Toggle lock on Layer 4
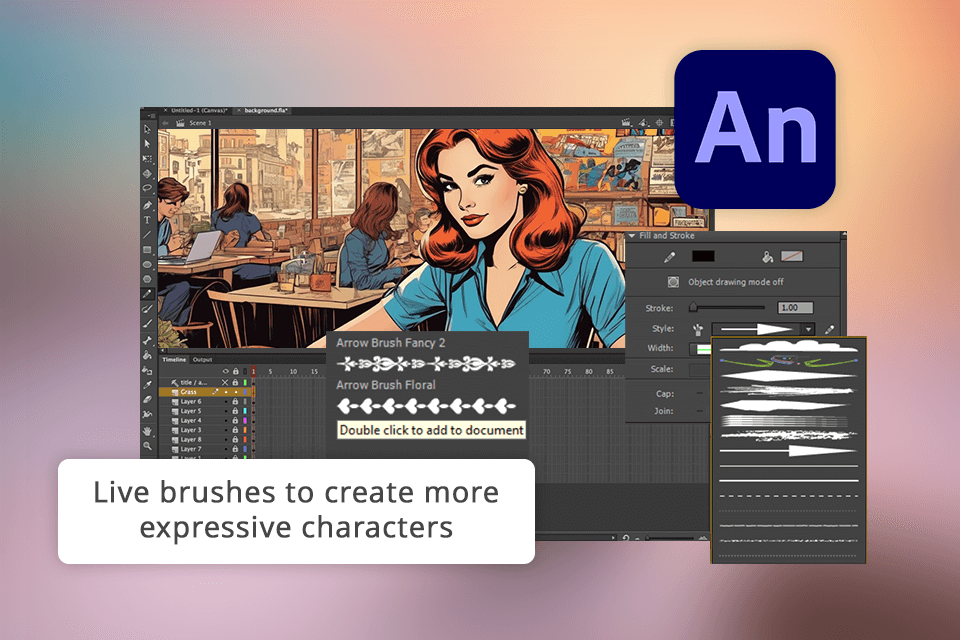This screenshot has width=960, height=640. pyautogui.click(x=235, y=421)
